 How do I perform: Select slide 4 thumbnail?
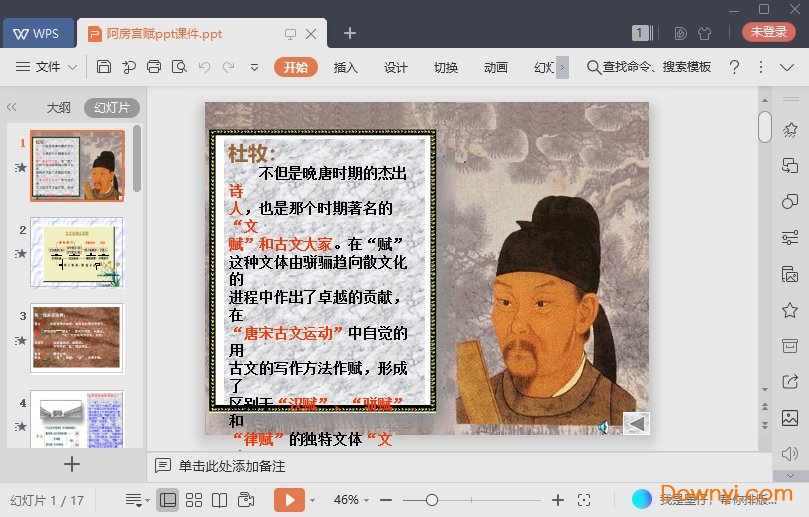point(77,419)
